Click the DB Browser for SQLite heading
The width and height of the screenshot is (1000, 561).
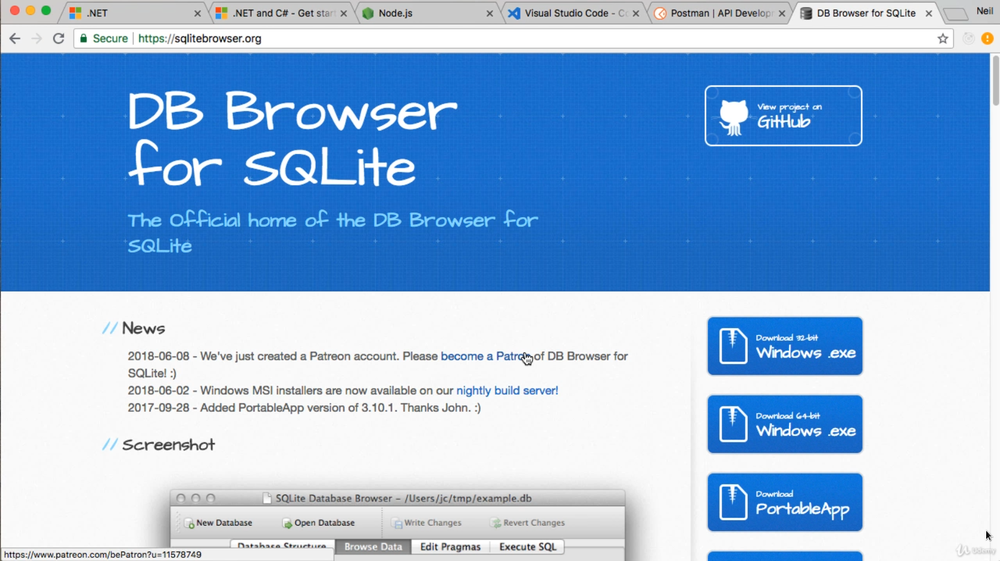coord(292,138)
